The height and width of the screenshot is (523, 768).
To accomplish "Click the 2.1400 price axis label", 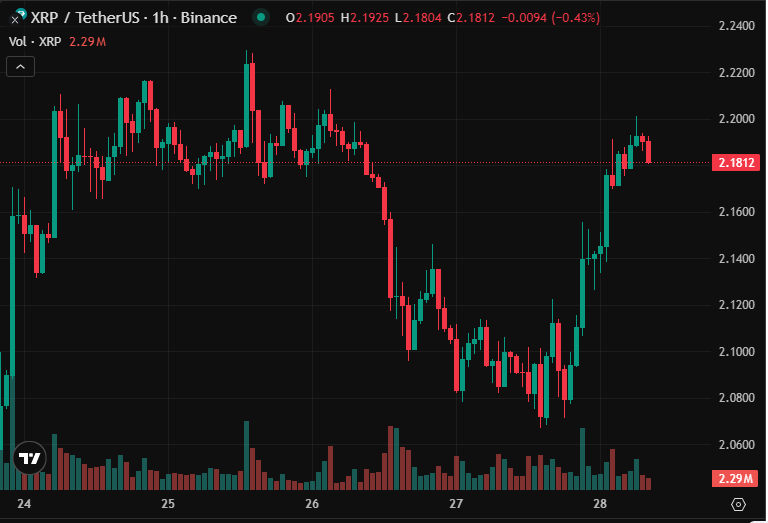I will [737, 259].
